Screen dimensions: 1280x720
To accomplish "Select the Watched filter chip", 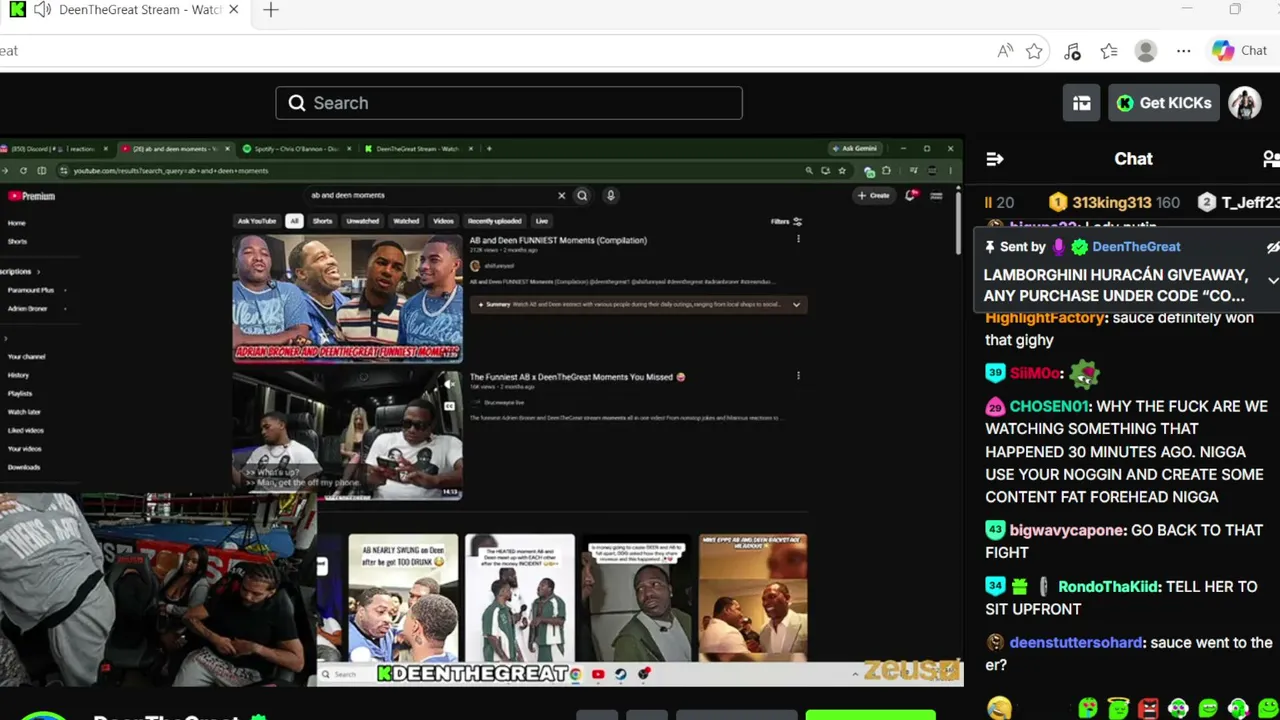I will [406, 221].
